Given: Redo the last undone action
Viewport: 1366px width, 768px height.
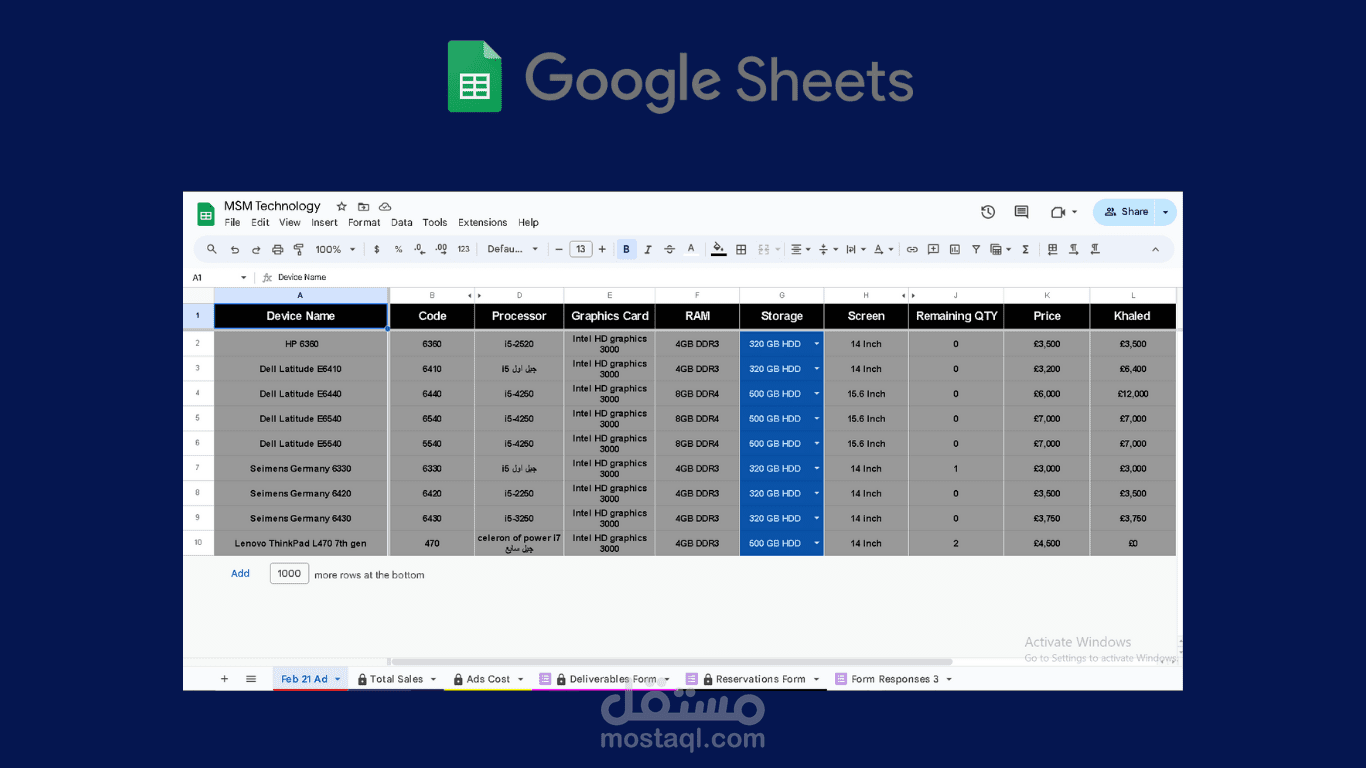Looking at the screenshot, I should (256, 250).
